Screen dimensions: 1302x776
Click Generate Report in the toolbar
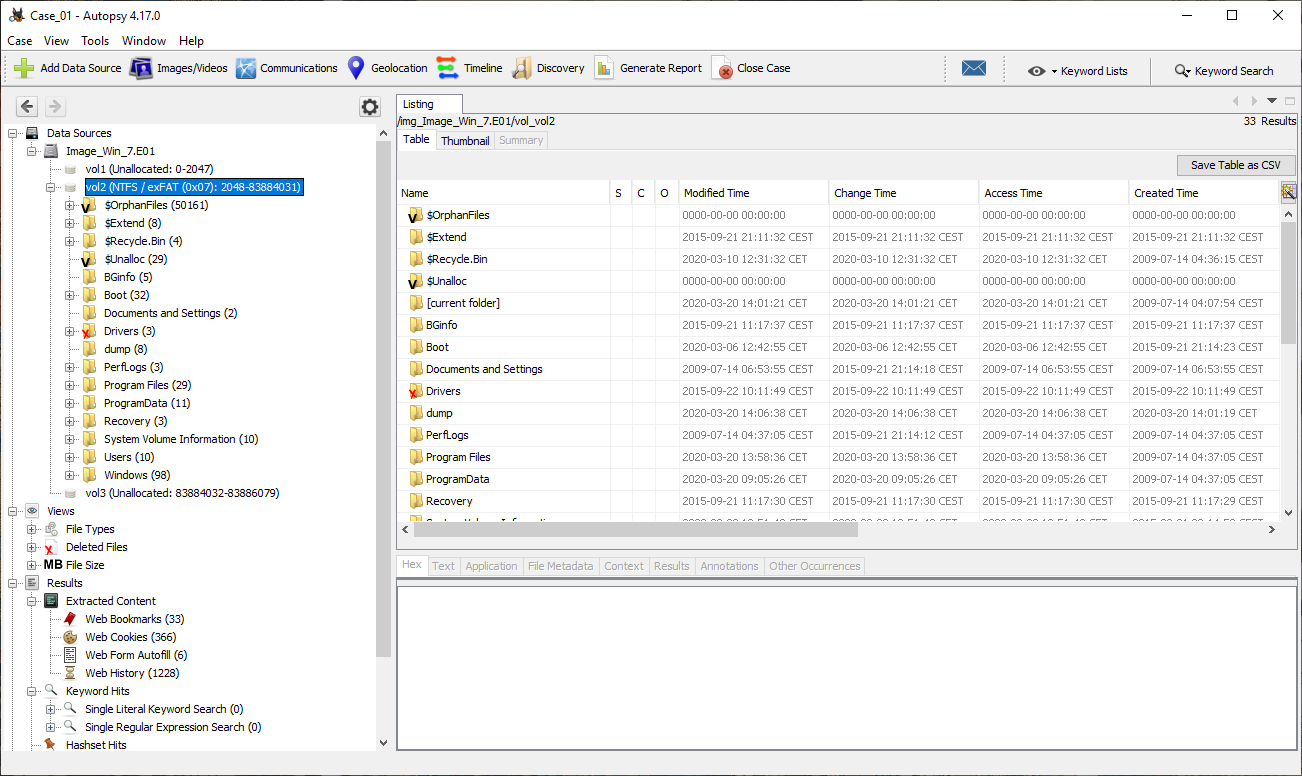click(648, 68)
